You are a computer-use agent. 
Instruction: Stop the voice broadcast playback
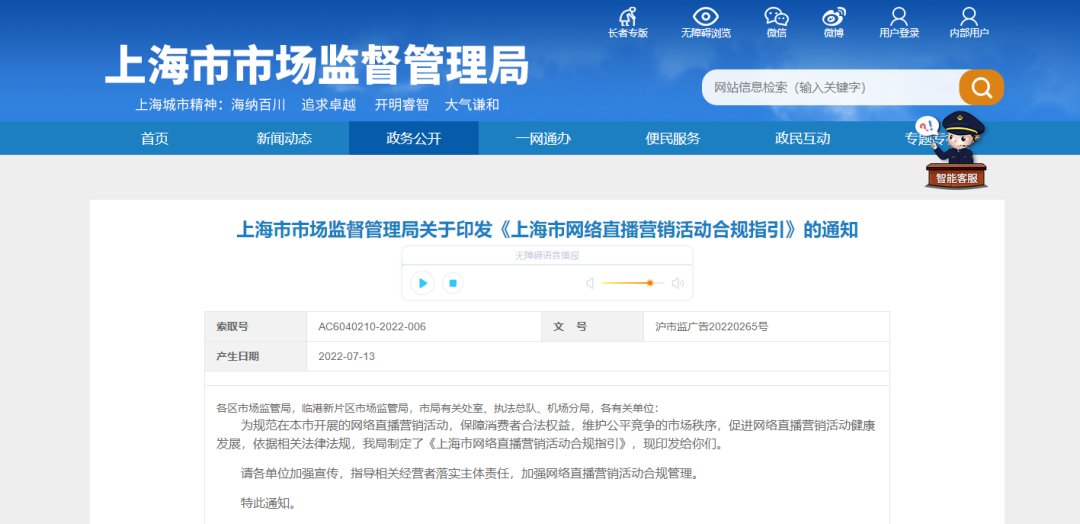[452, 283]
